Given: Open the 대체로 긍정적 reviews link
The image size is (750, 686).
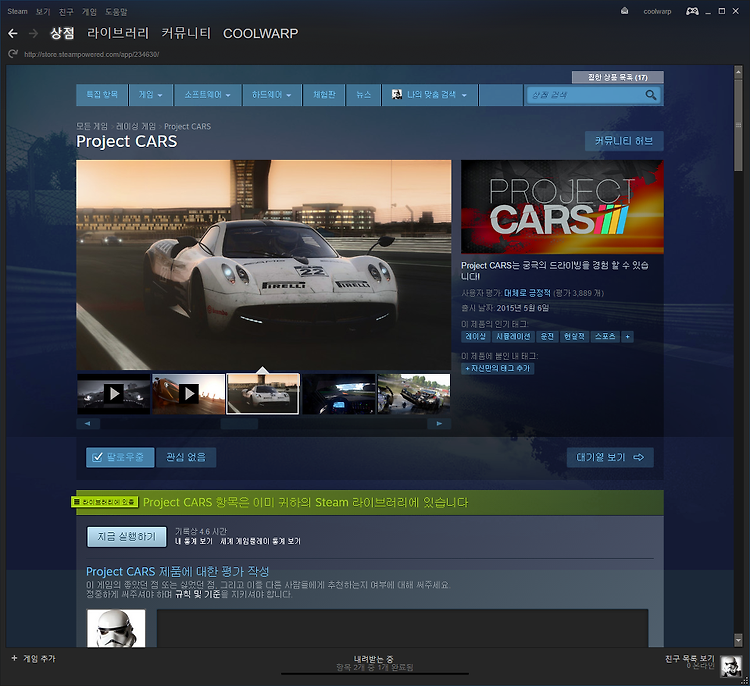Looking at the screenshot, I should pyautogui.click(x=527, y=293).
